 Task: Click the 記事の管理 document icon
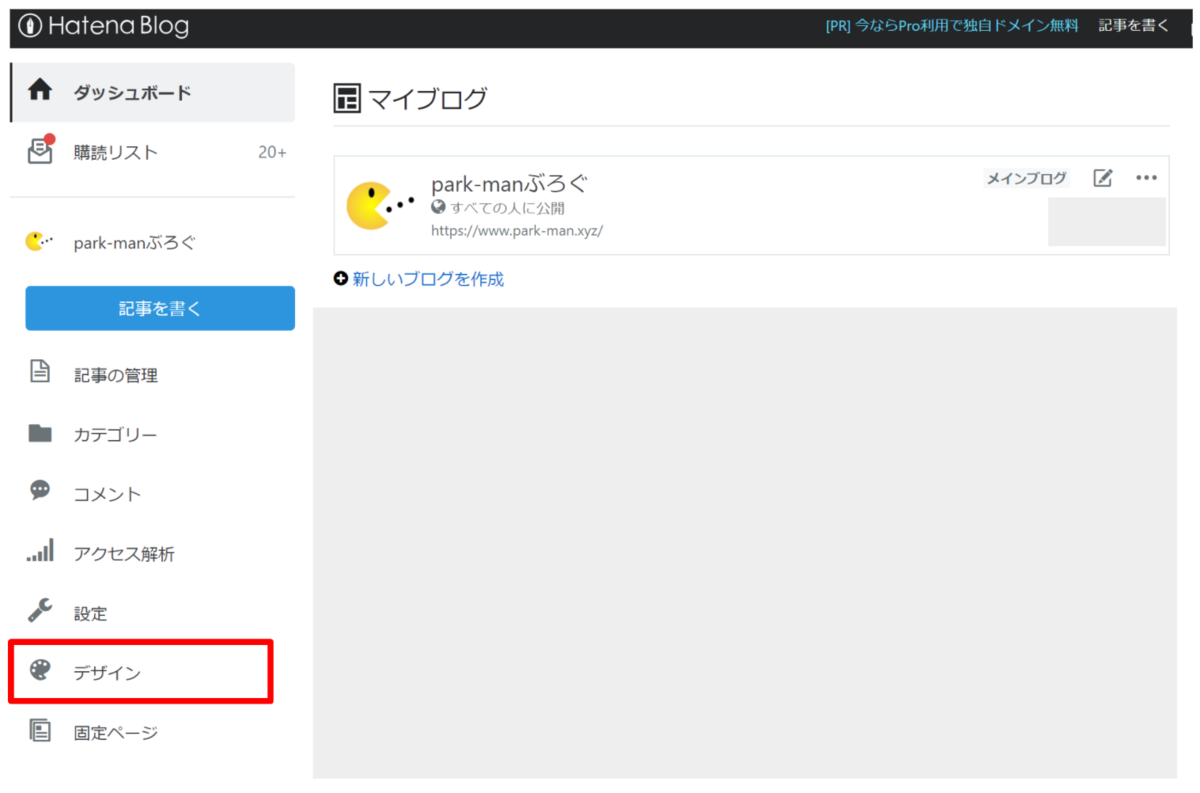pyautogui.click(x=40, y=373)
